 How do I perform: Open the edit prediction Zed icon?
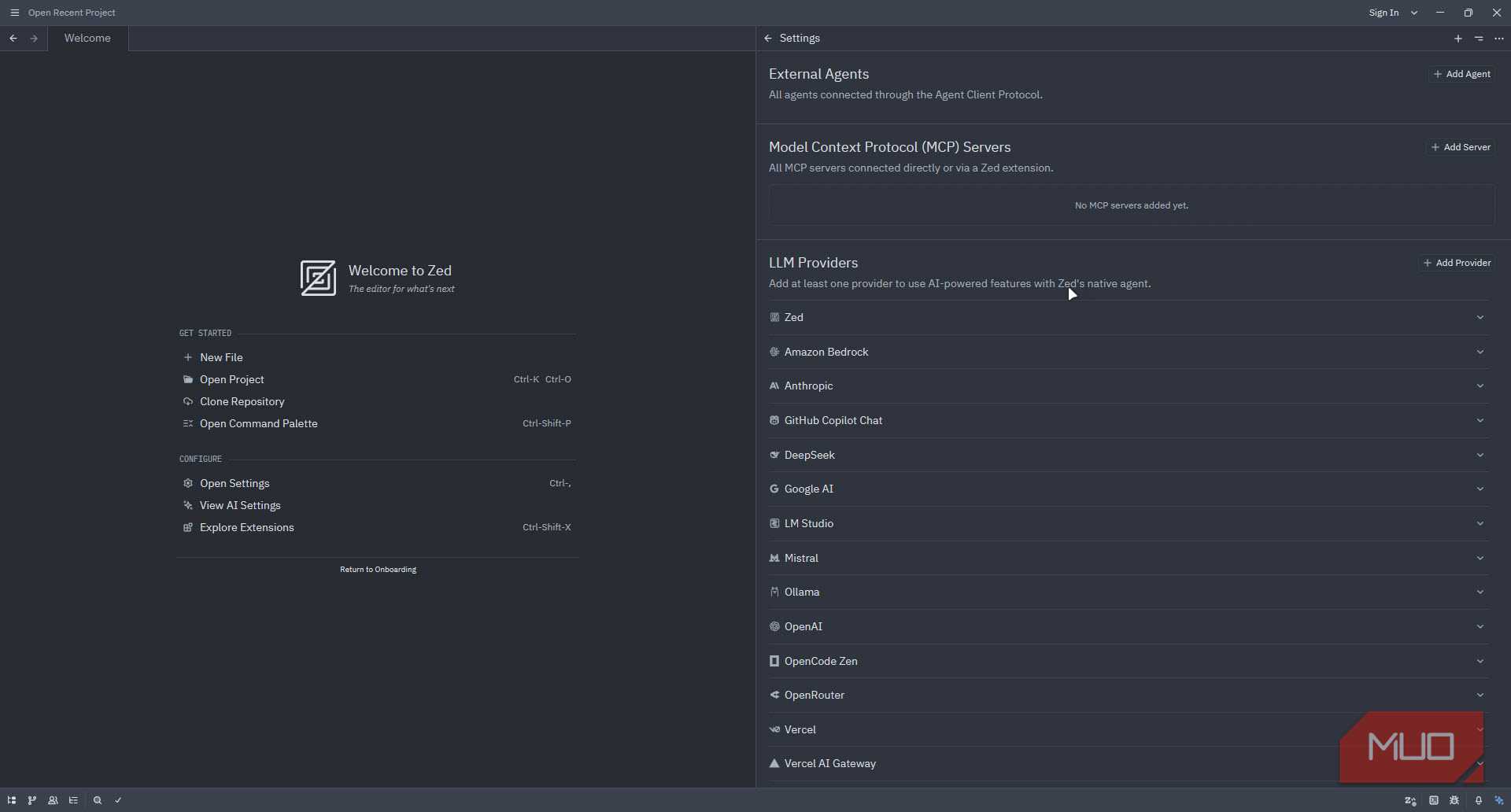(1410, 800)
